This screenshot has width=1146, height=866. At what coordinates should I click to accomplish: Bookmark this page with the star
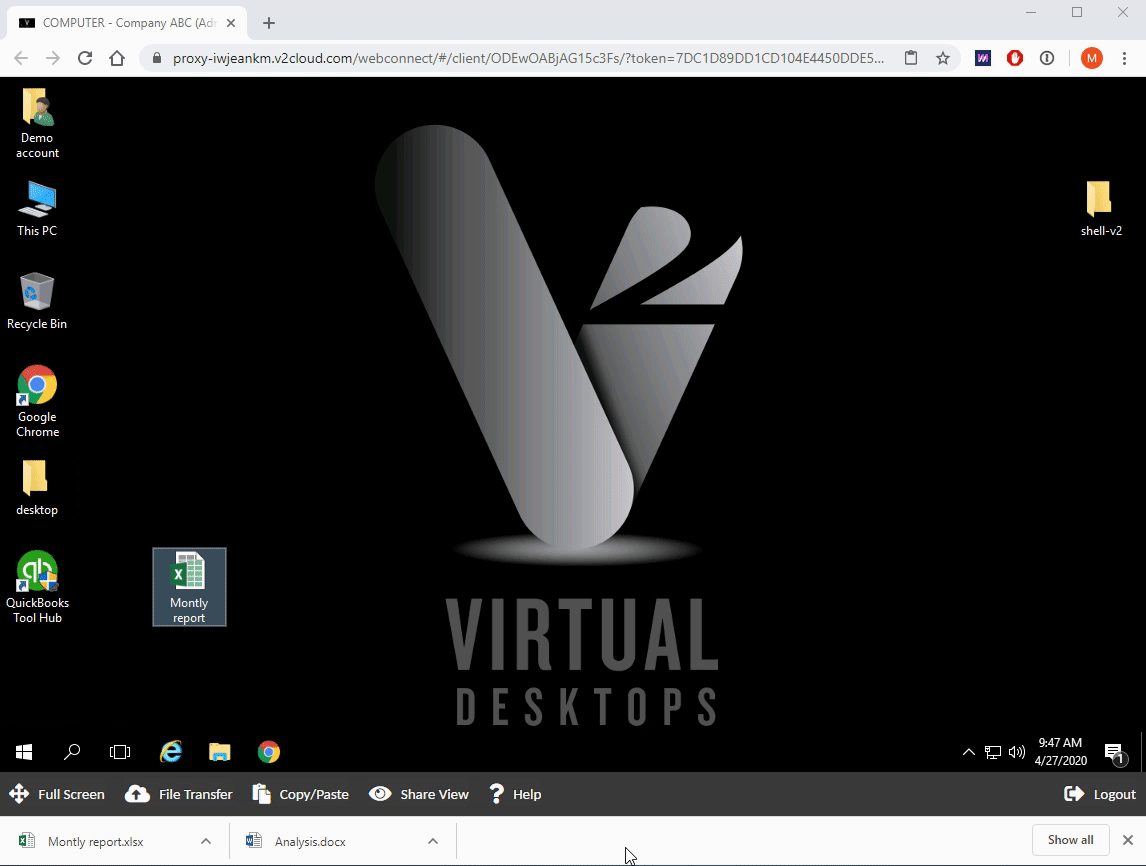tap(943, 58)
